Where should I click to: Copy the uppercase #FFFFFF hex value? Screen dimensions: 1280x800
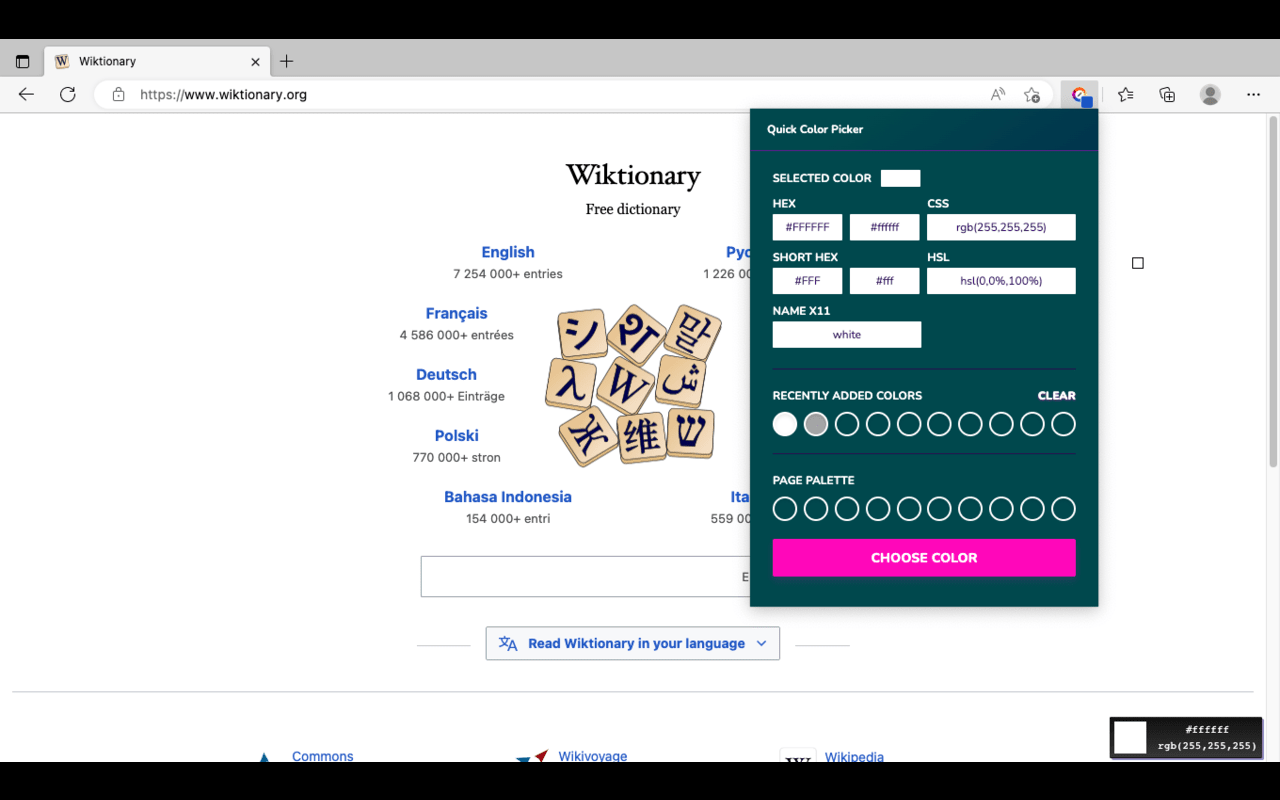pyautogui.click(x=807, y=227)
